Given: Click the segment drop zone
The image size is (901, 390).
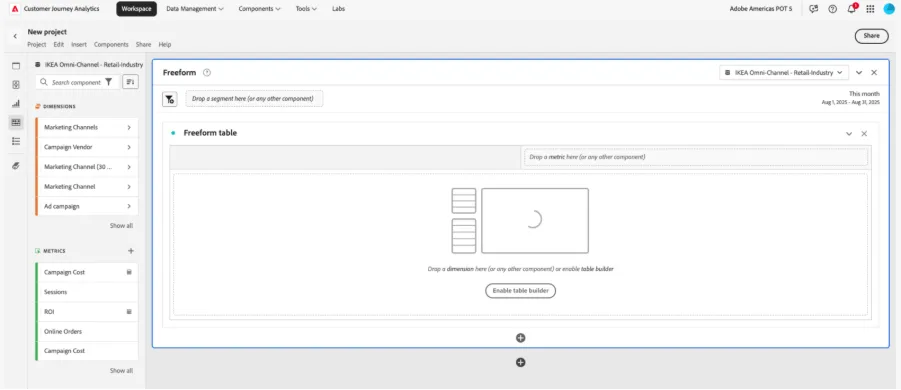Looking at the screenshot, I should pyautogui.click(x=254, y=99).
